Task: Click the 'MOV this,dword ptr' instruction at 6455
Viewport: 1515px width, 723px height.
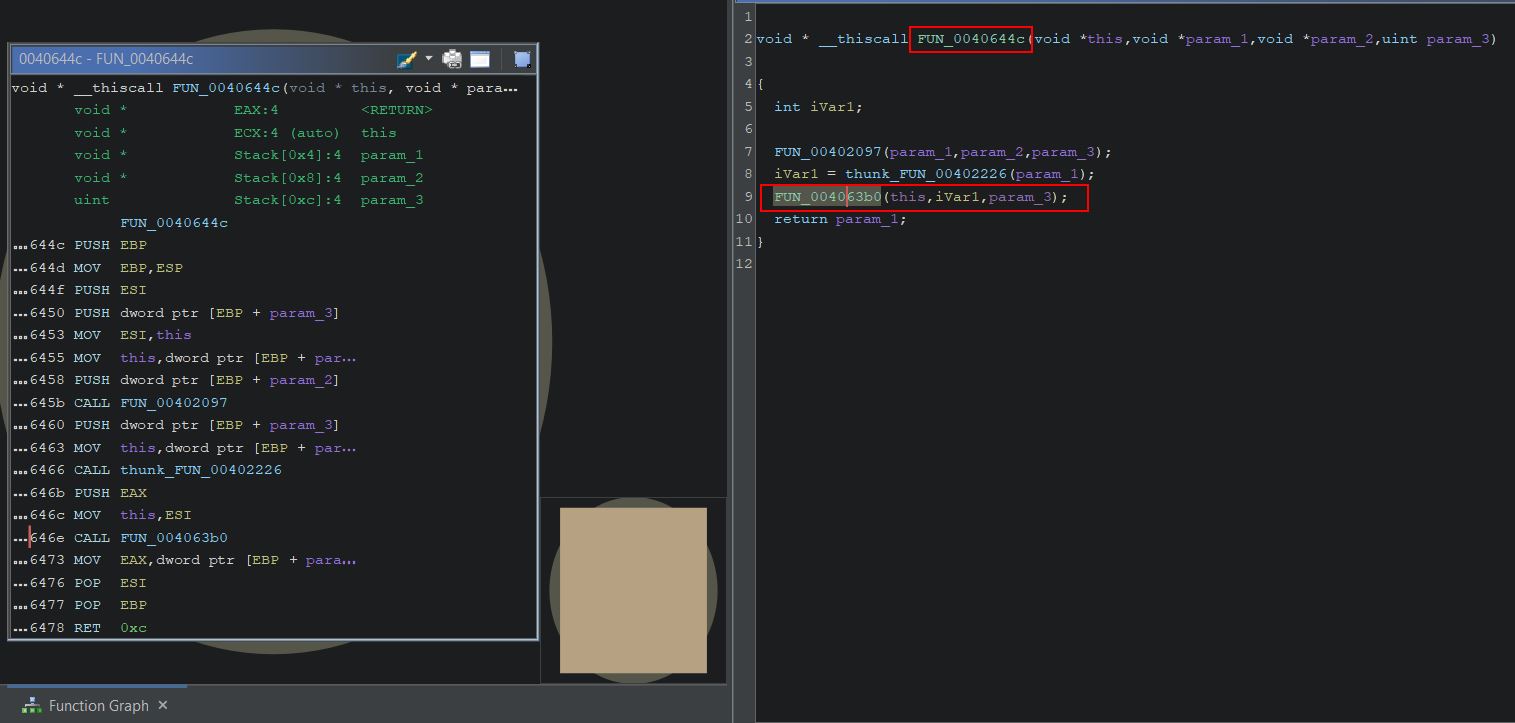Action: click(x=215, y=358)
